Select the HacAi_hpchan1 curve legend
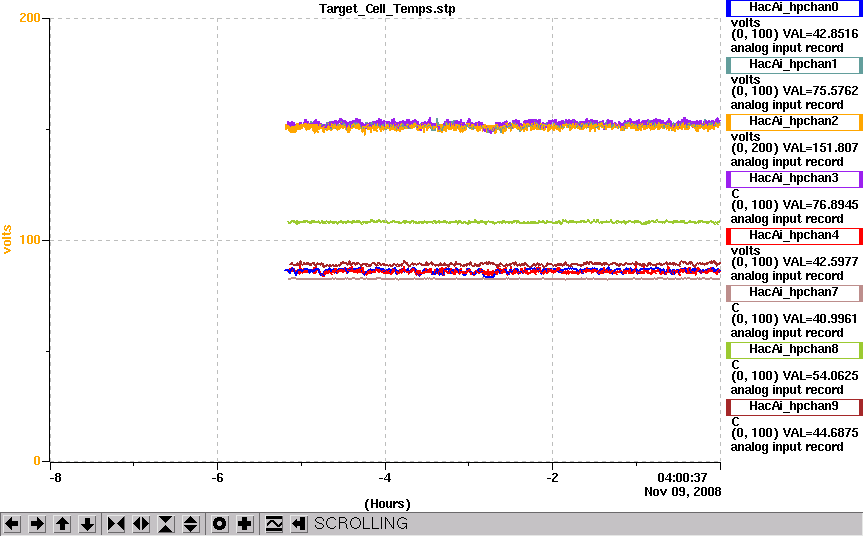Image resolution: width=863 pixels, height=536 pixels. [x=794, y=64]
